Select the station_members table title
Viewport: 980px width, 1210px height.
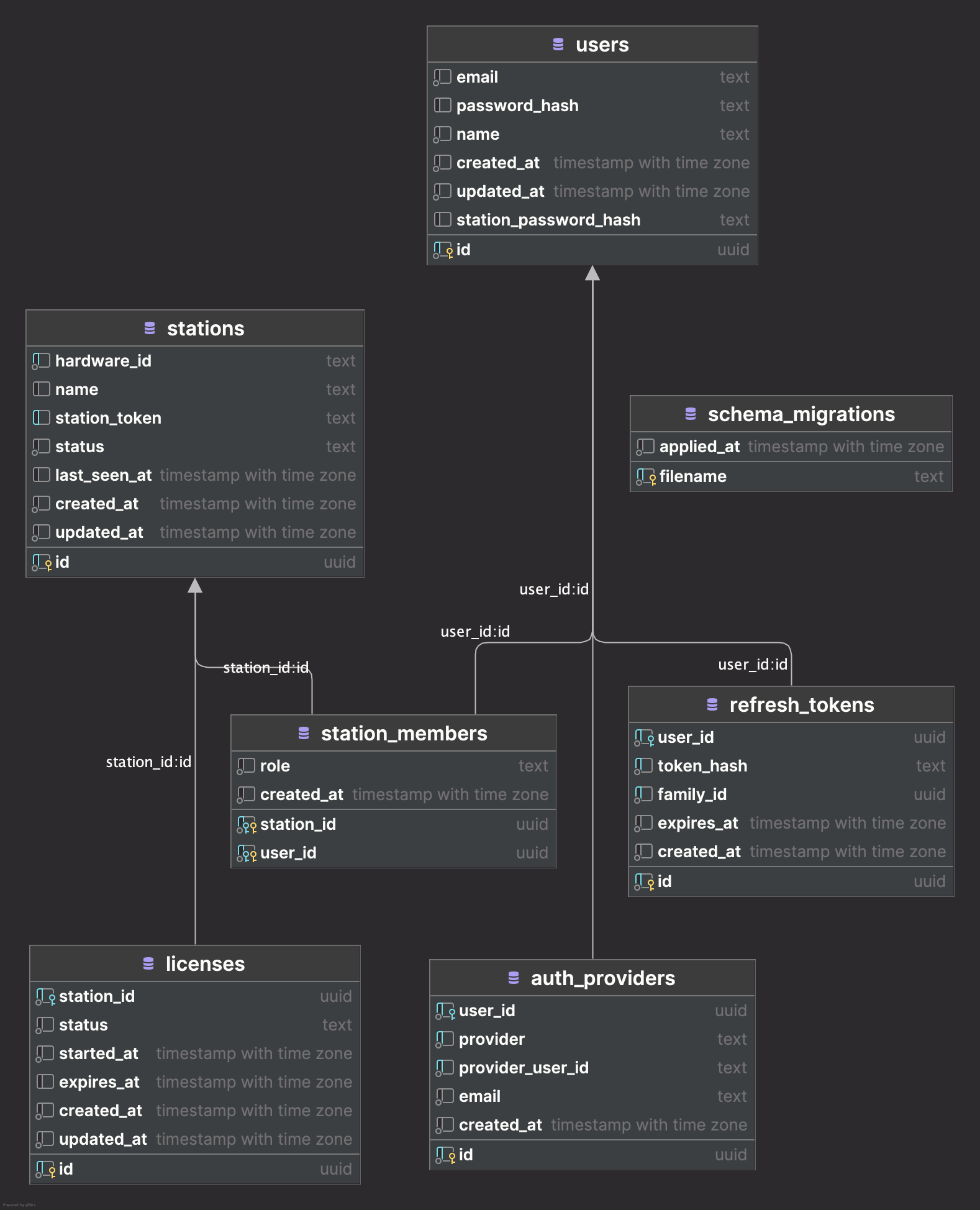pos(404,734)
